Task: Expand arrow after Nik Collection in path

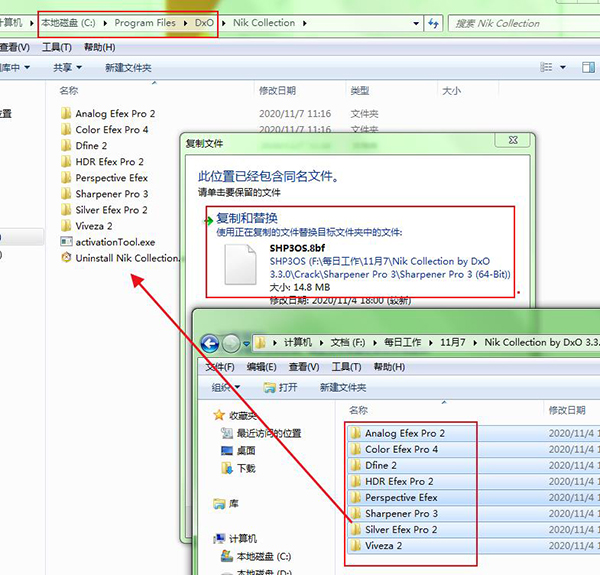Action: point(305,23)
